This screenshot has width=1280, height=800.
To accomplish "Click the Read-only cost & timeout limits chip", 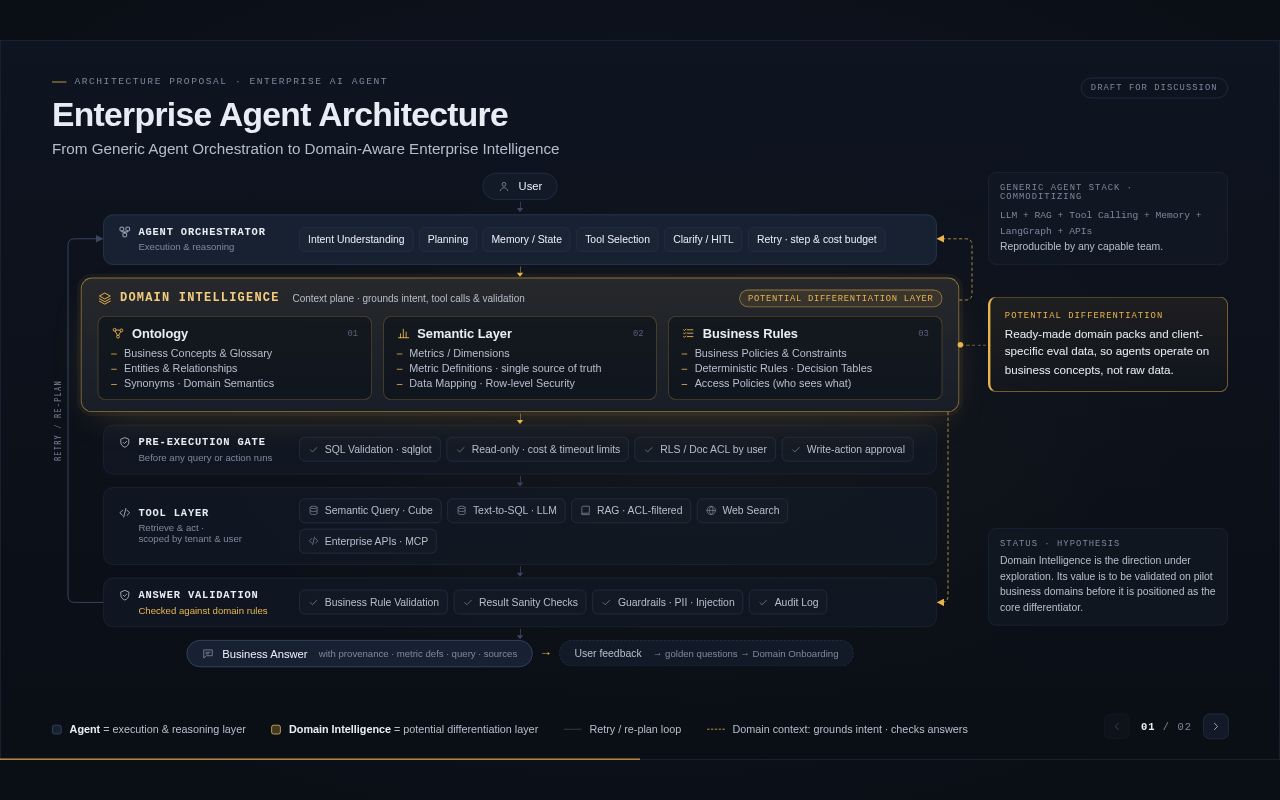I will click(x=537, y=450).
